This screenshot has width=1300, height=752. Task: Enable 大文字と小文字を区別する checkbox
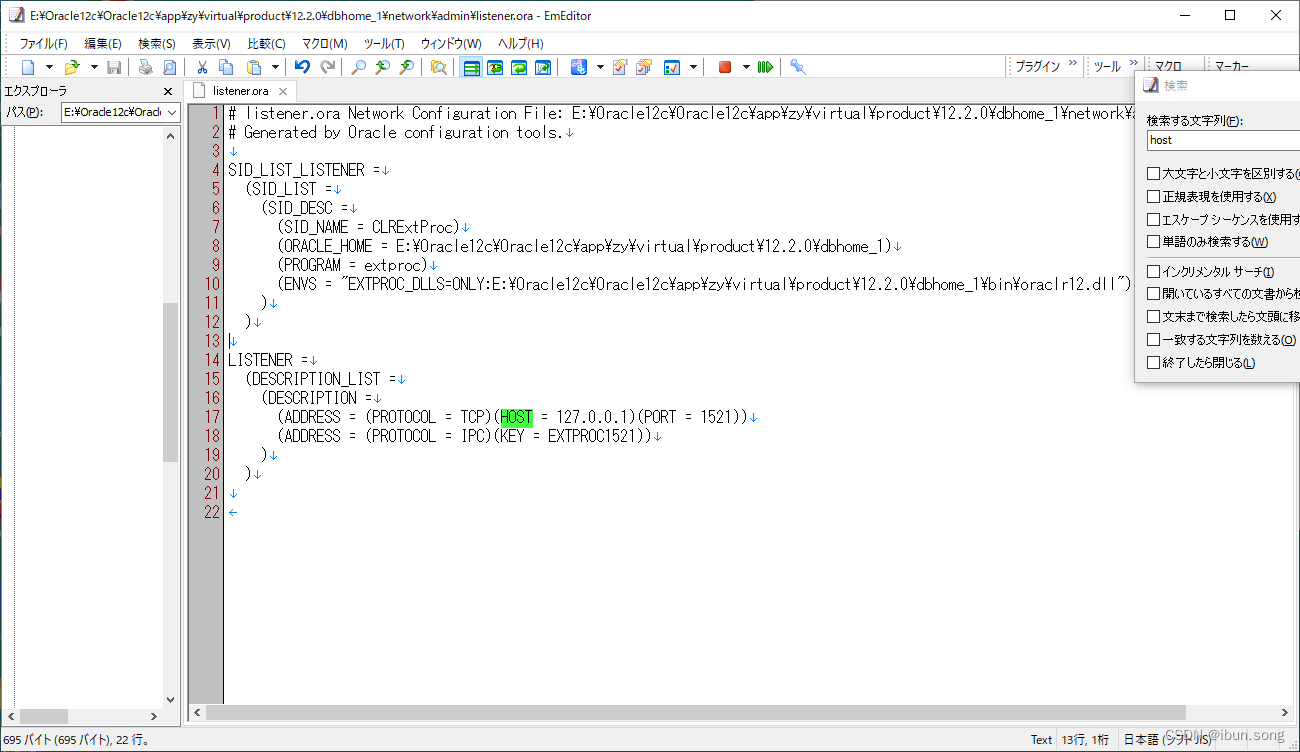tap(1153, 174)
